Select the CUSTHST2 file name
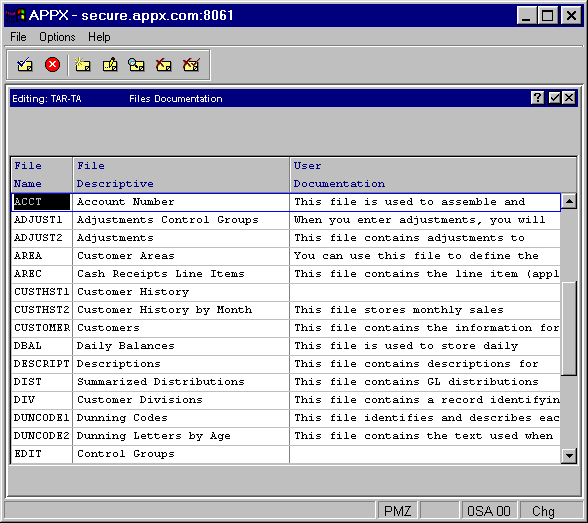The width and height of the screenshot is (588, 523). coord(41,310)
